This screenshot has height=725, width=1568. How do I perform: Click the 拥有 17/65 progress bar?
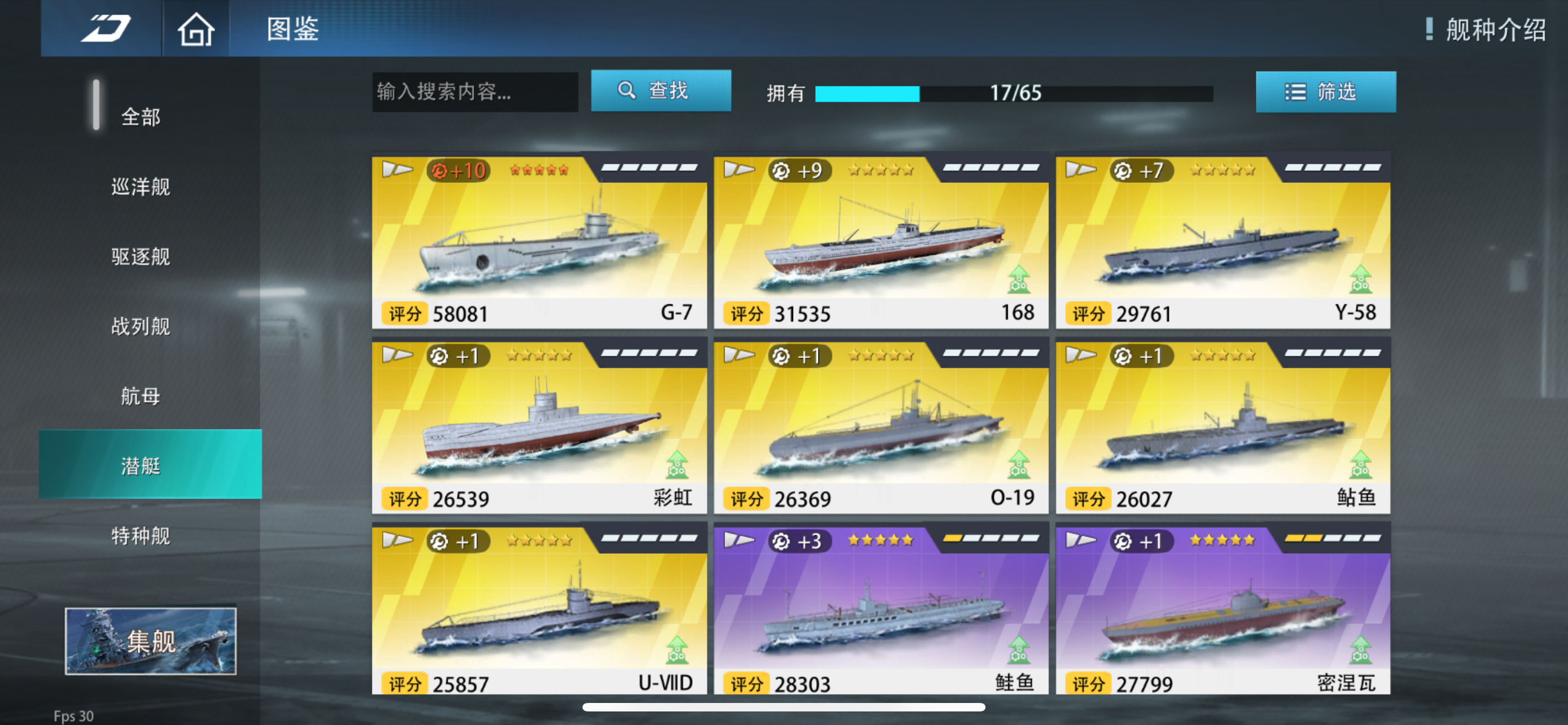pyautogui.click(x=1014, y=94)
